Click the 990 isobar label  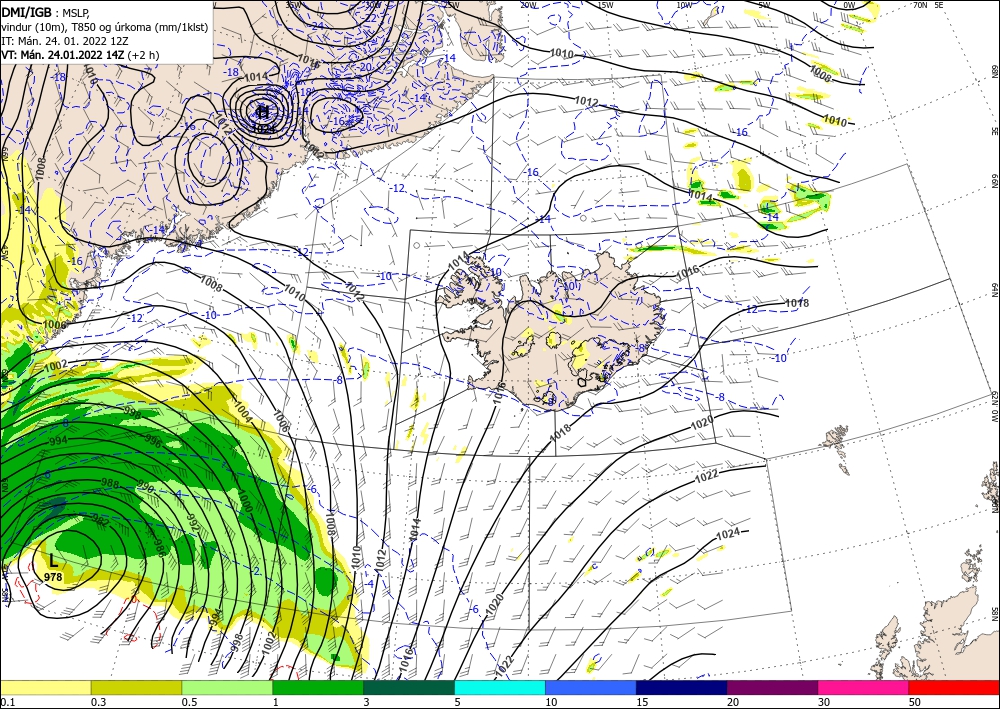(145, 488)
